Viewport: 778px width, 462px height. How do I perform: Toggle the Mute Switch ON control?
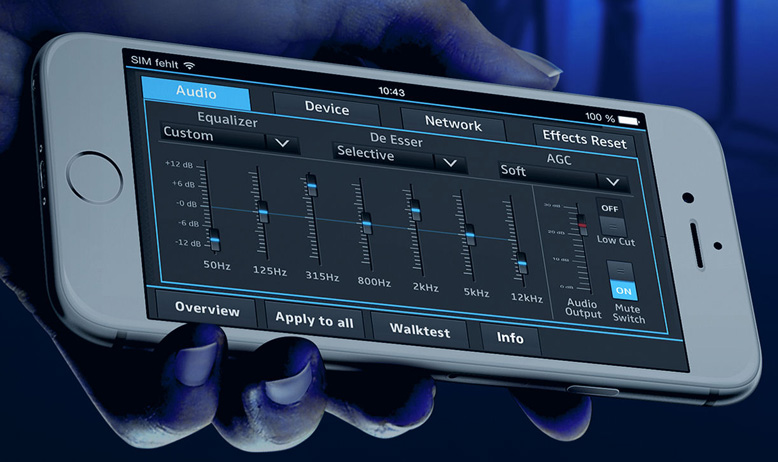click(x=623, y=281)
